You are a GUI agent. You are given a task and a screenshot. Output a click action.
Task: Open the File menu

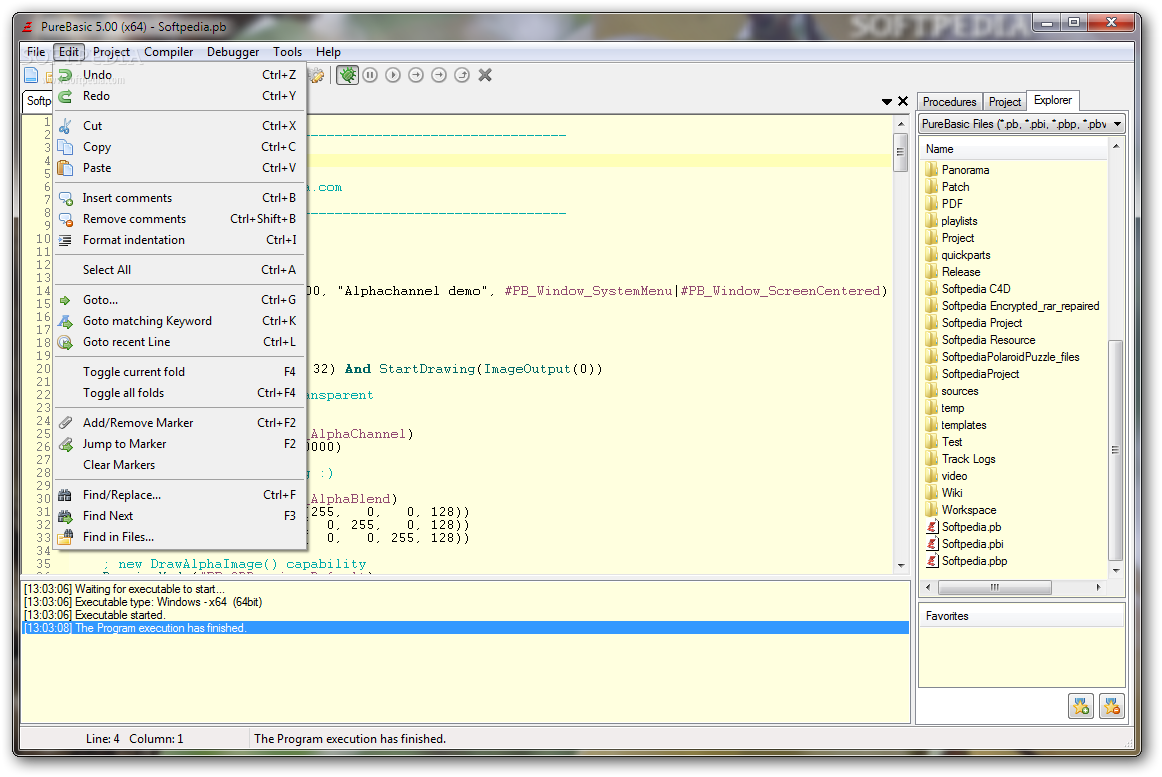coord(36,52)
